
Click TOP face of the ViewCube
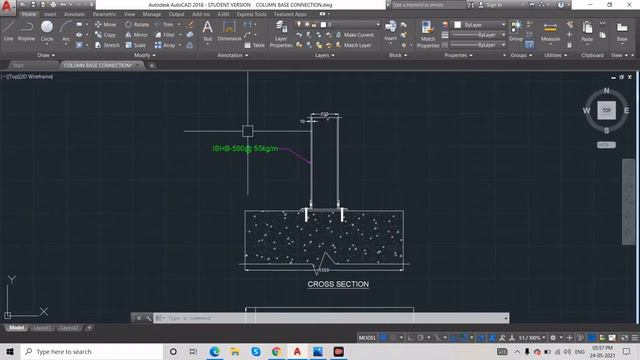607,110
